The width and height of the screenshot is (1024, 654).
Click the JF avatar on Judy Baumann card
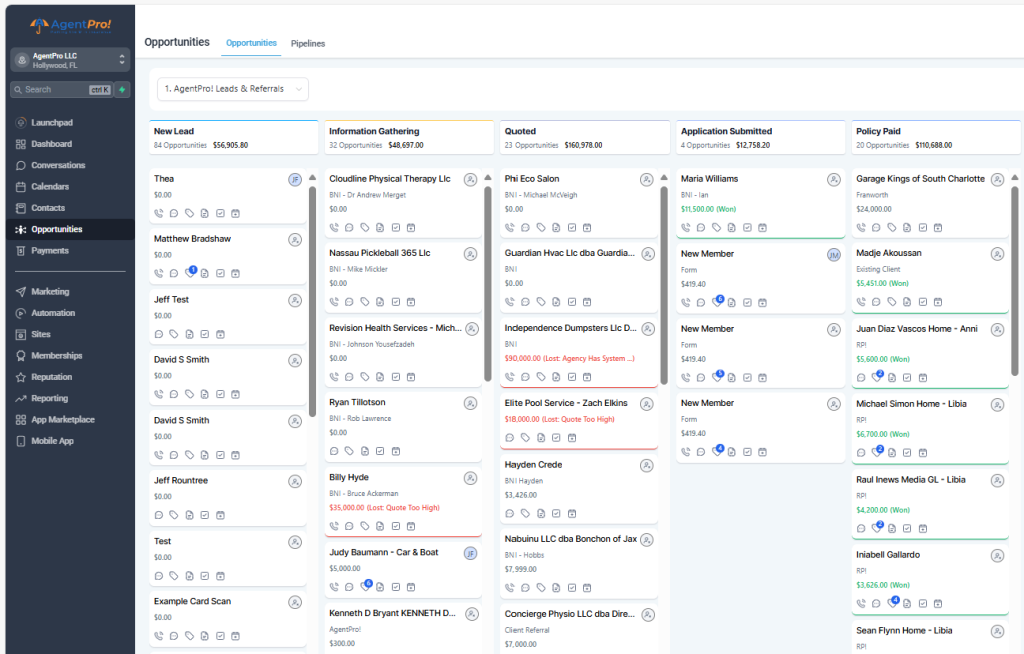(x=470, y=553)
